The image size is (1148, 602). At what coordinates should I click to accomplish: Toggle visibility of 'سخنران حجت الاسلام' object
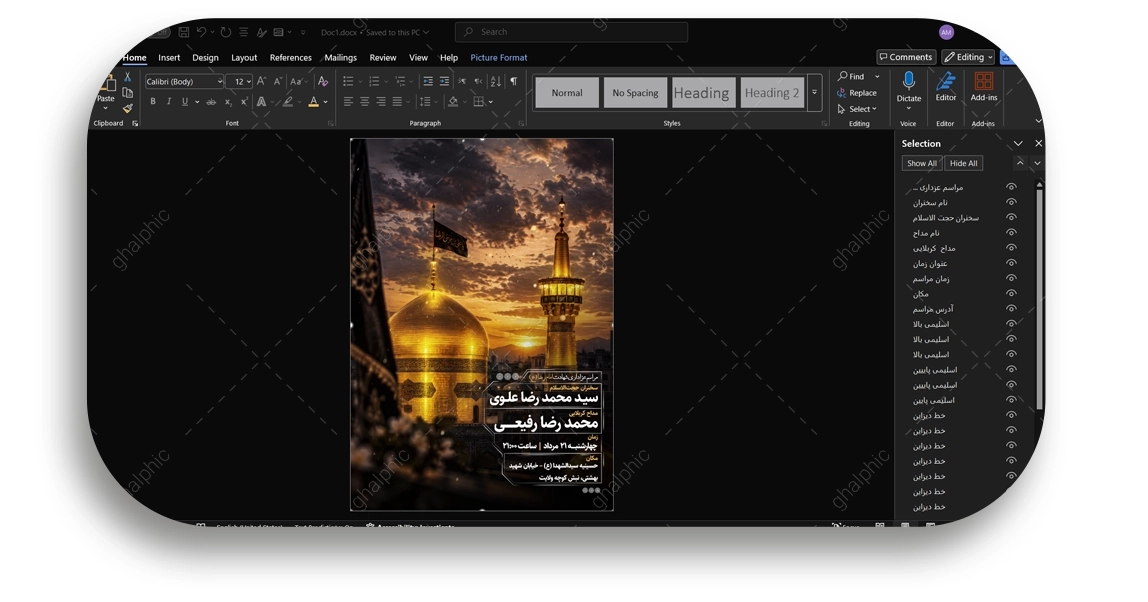coord(1011,218)
